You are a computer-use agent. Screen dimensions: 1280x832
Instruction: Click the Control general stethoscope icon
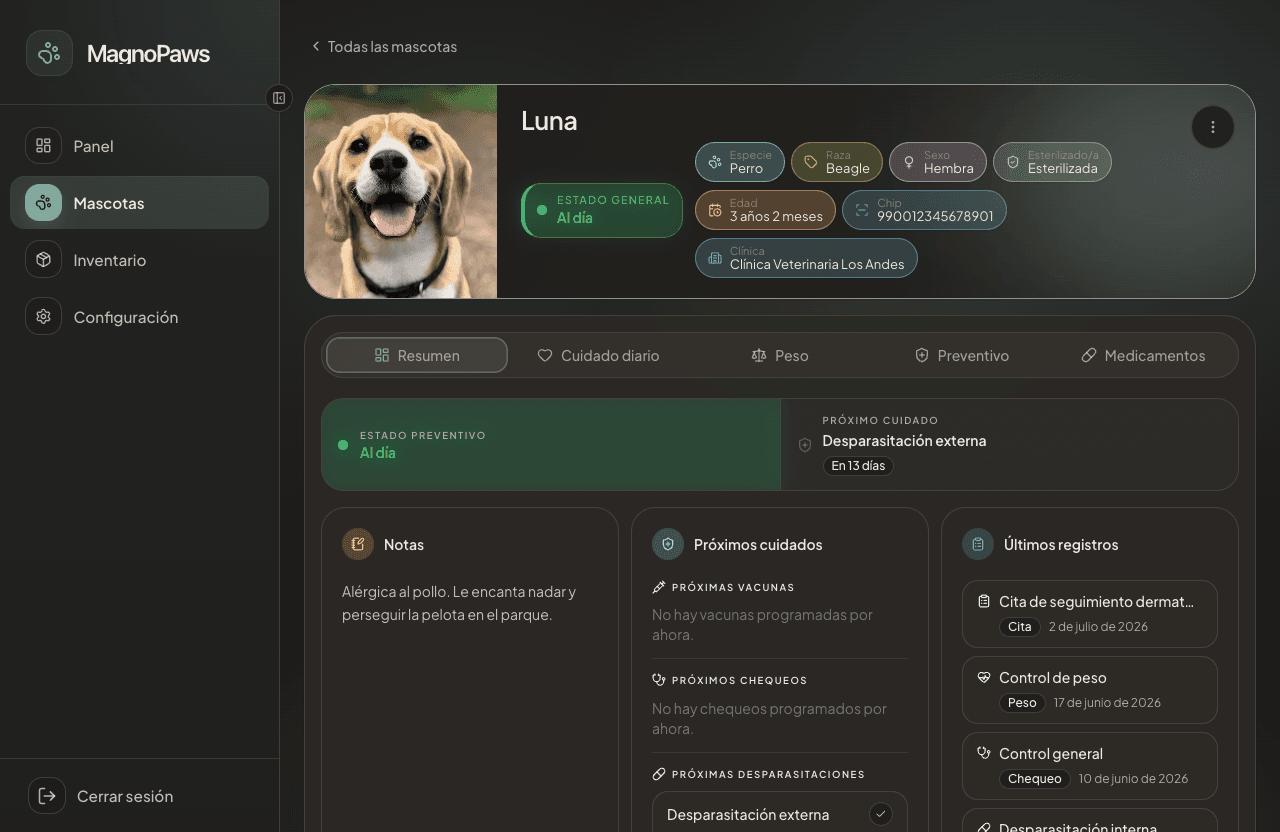coord(984,753)
